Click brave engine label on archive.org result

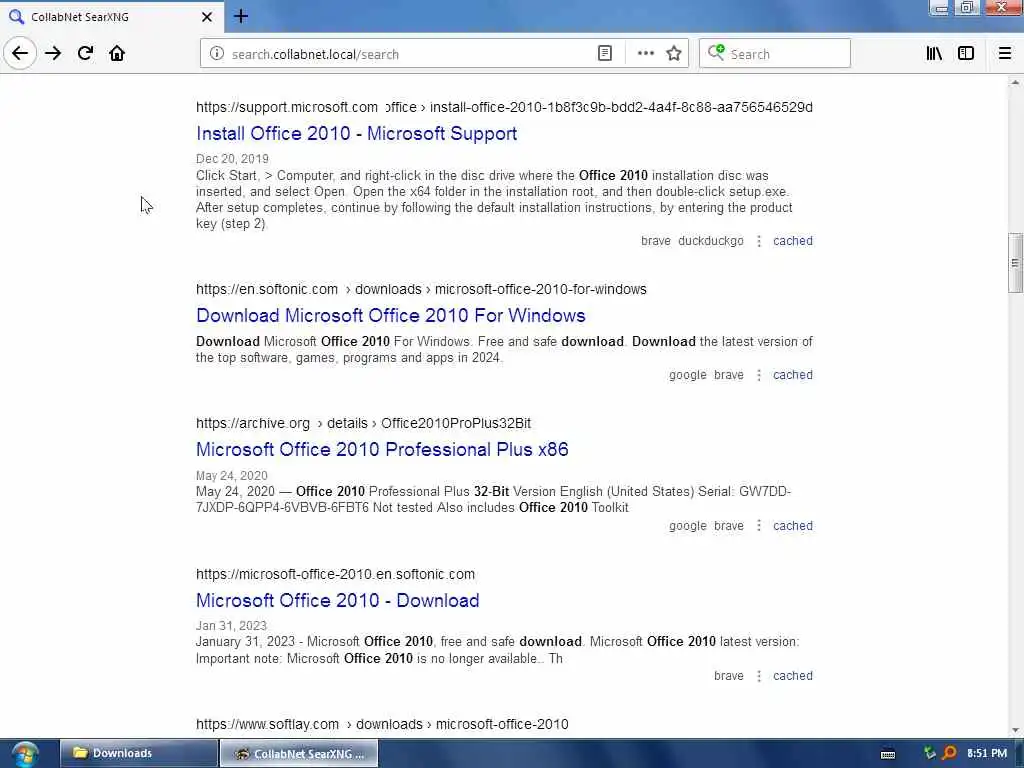[729, 526]
